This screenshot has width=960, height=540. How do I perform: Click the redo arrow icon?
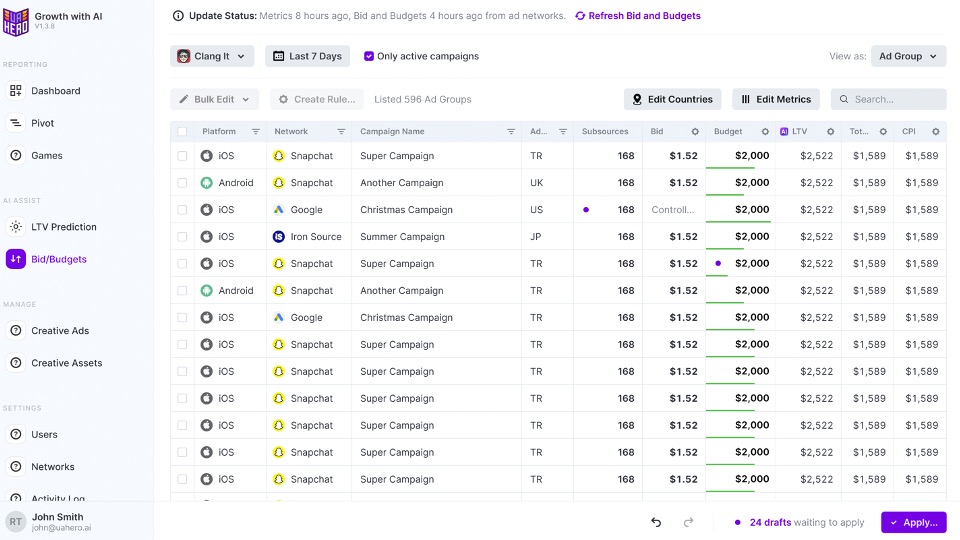tap(688, 522)
